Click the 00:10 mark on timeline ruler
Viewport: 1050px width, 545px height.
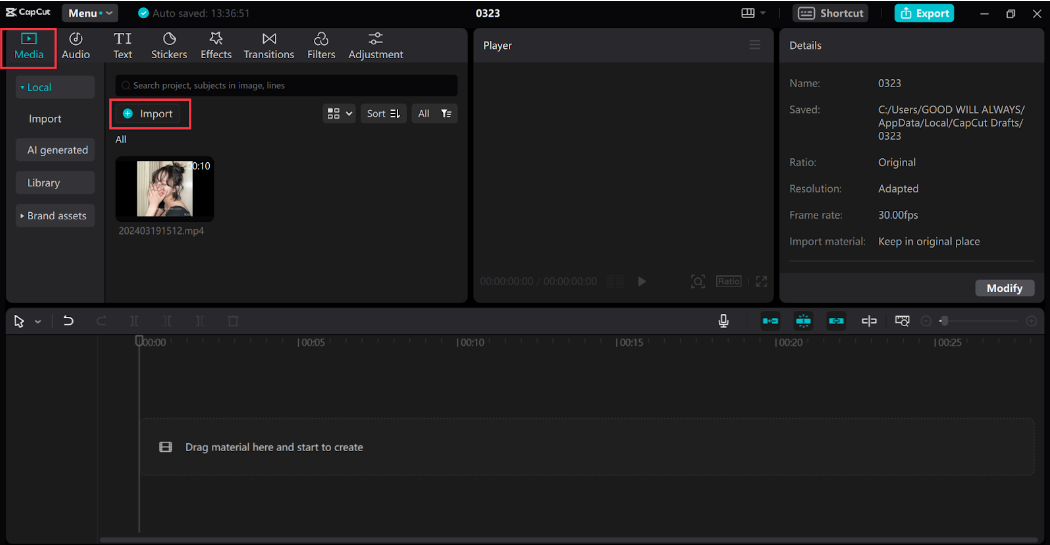point(469,342)
